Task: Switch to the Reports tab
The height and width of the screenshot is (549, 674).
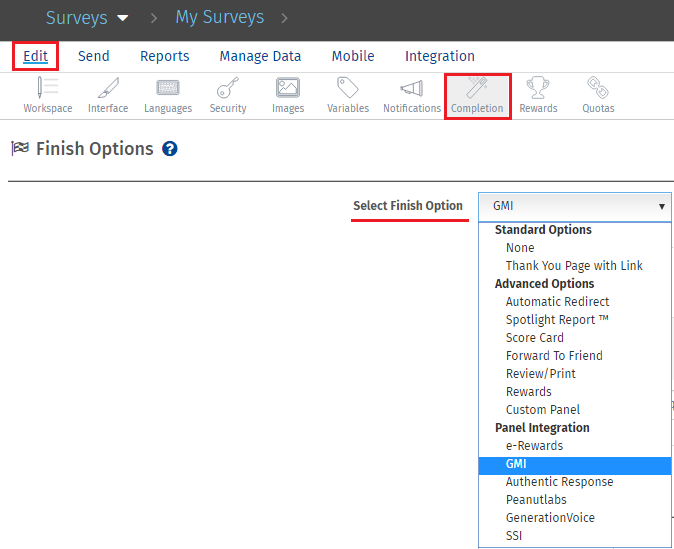Action: point(165,56)
